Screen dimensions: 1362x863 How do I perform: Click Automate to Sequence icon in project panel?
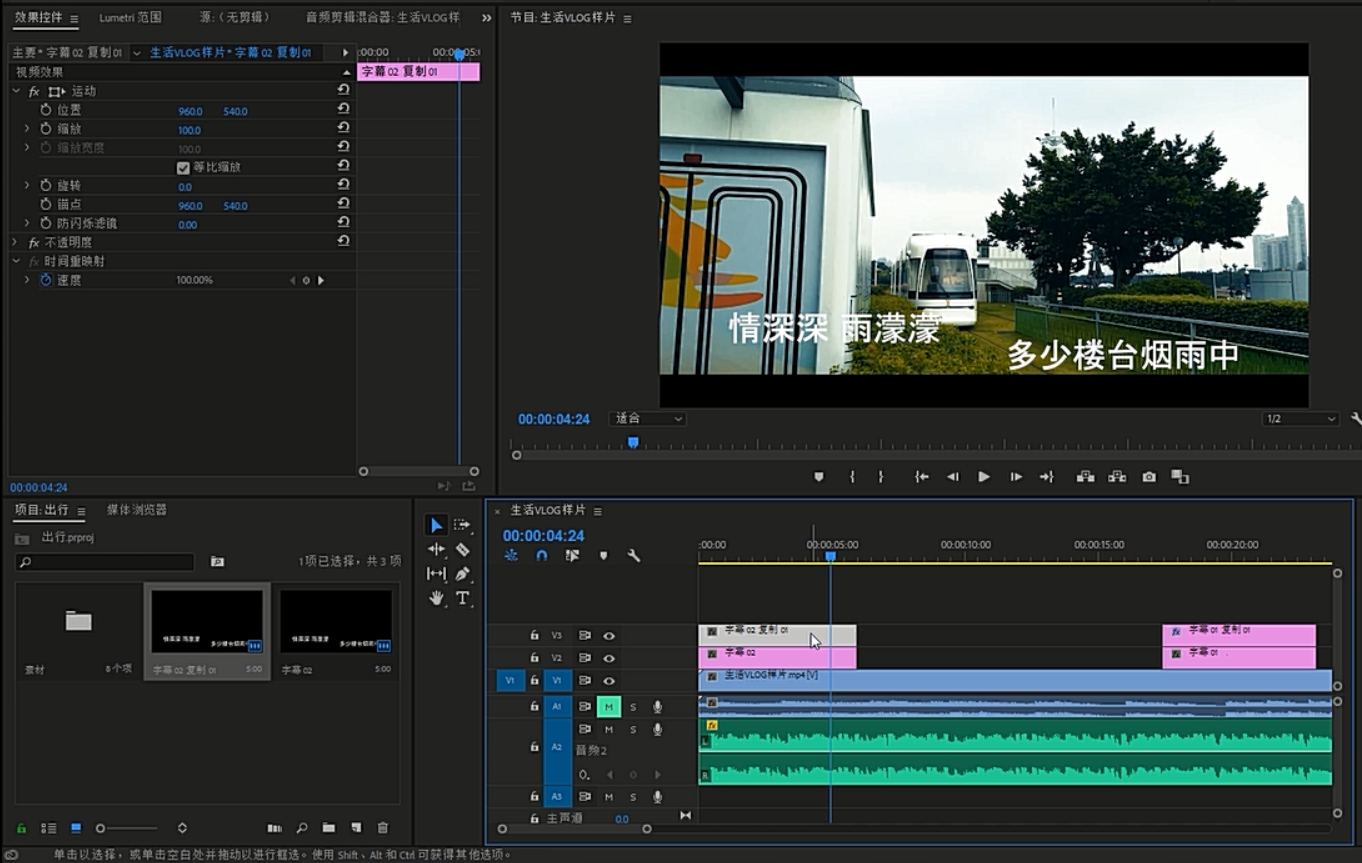[274, 828]
